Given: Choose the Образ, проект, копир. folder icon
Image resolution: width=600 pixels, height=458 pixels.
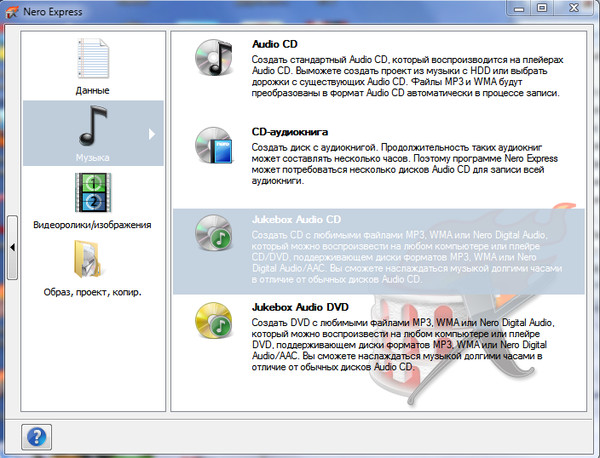Looking at the screenshot, I should point(88,259).
